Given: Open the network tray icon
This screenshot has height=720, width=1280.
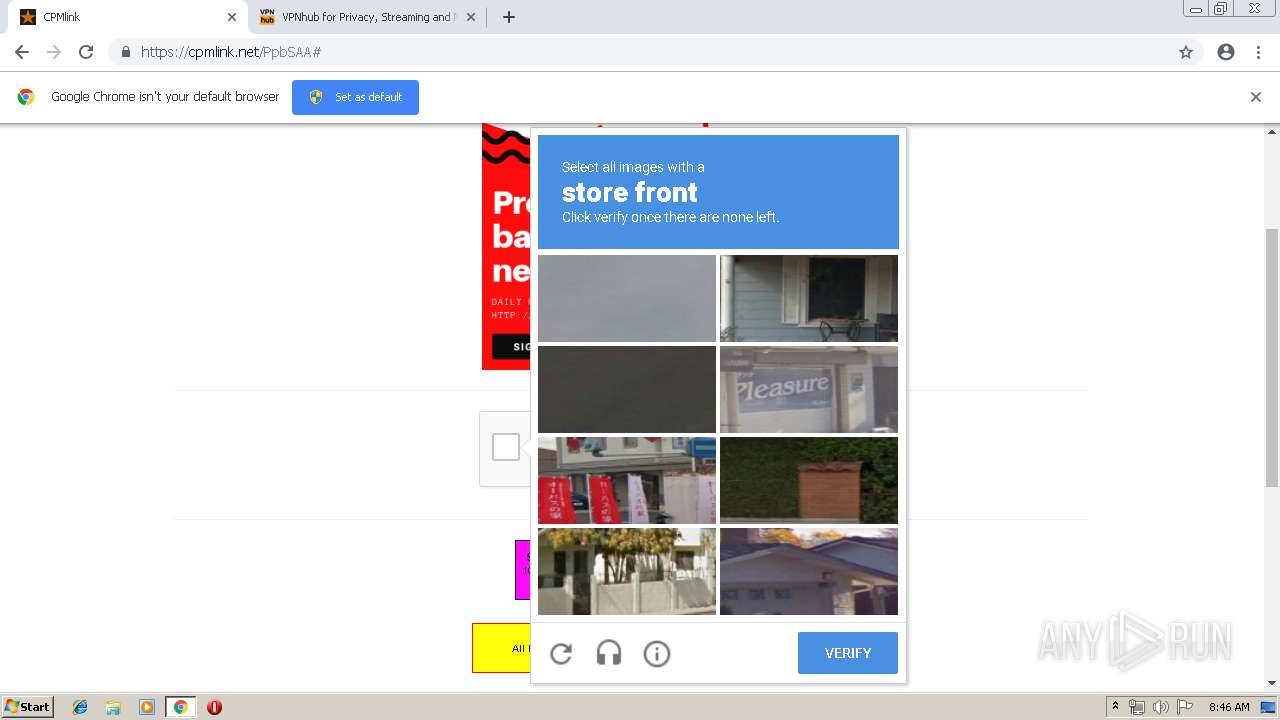Looking at the screenshot, I should [x=1137, y=707].
